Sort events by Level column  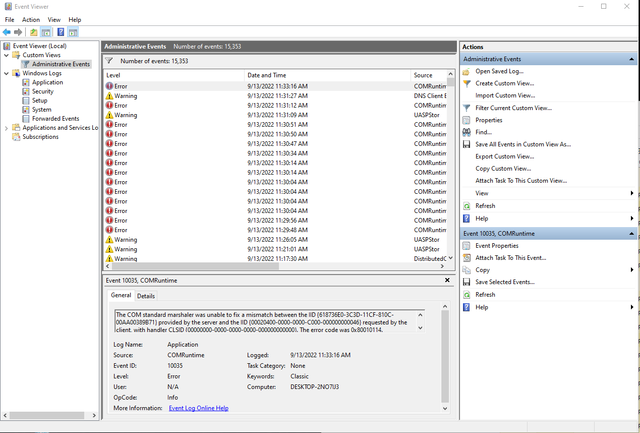pos(174,75)
